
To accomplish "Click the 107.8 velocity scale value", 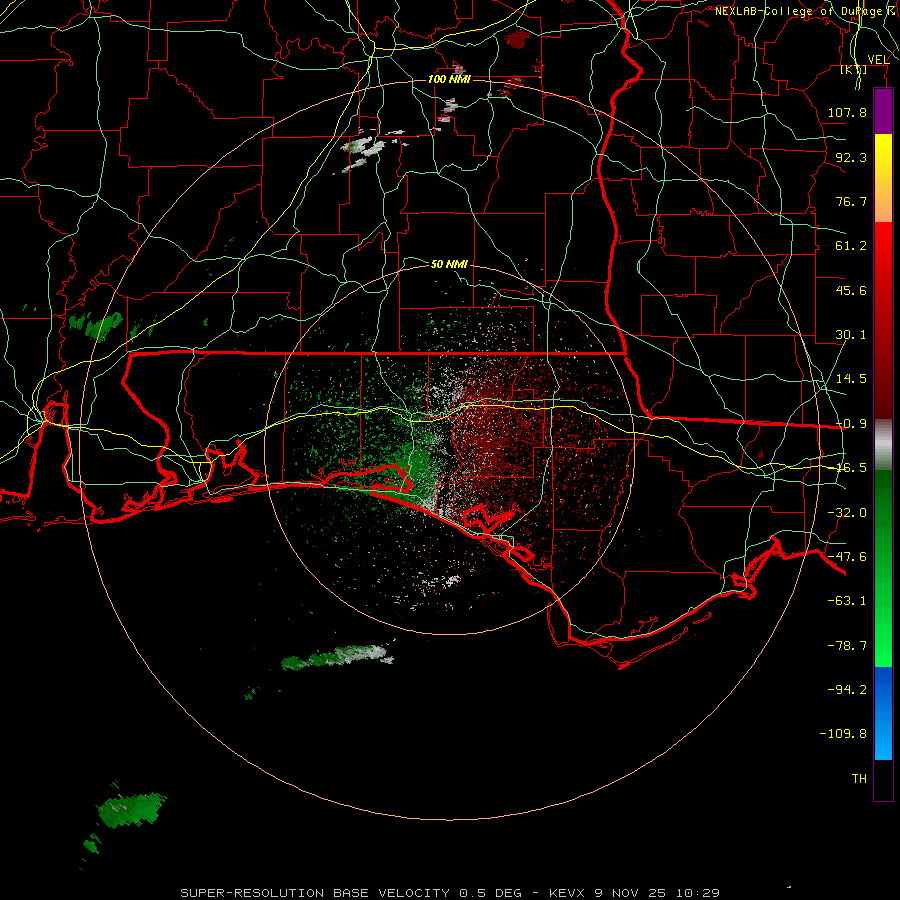I will (847, 112).
